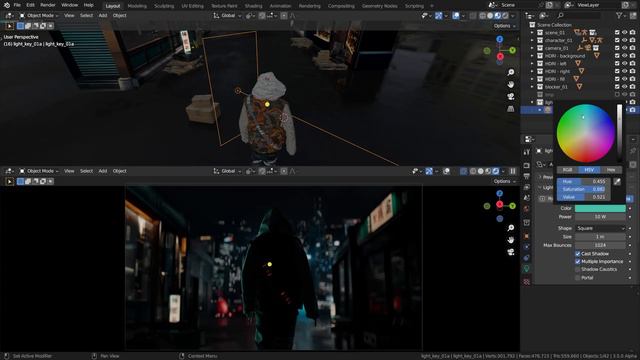Screen dimensions: 640x360
Task: Click zoom magnifier gizmo in upper viewport
Action: (511, 72)
